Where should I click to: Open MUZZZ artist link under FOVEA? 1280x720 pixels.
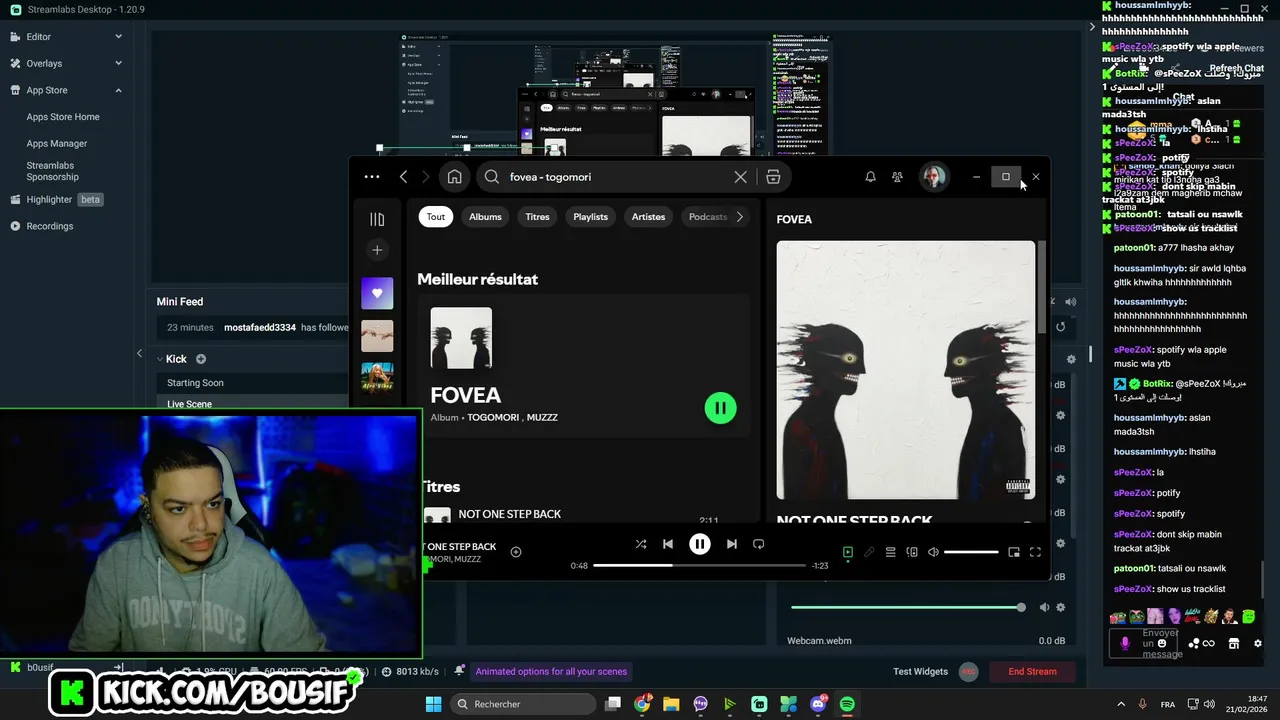(542, 417)
